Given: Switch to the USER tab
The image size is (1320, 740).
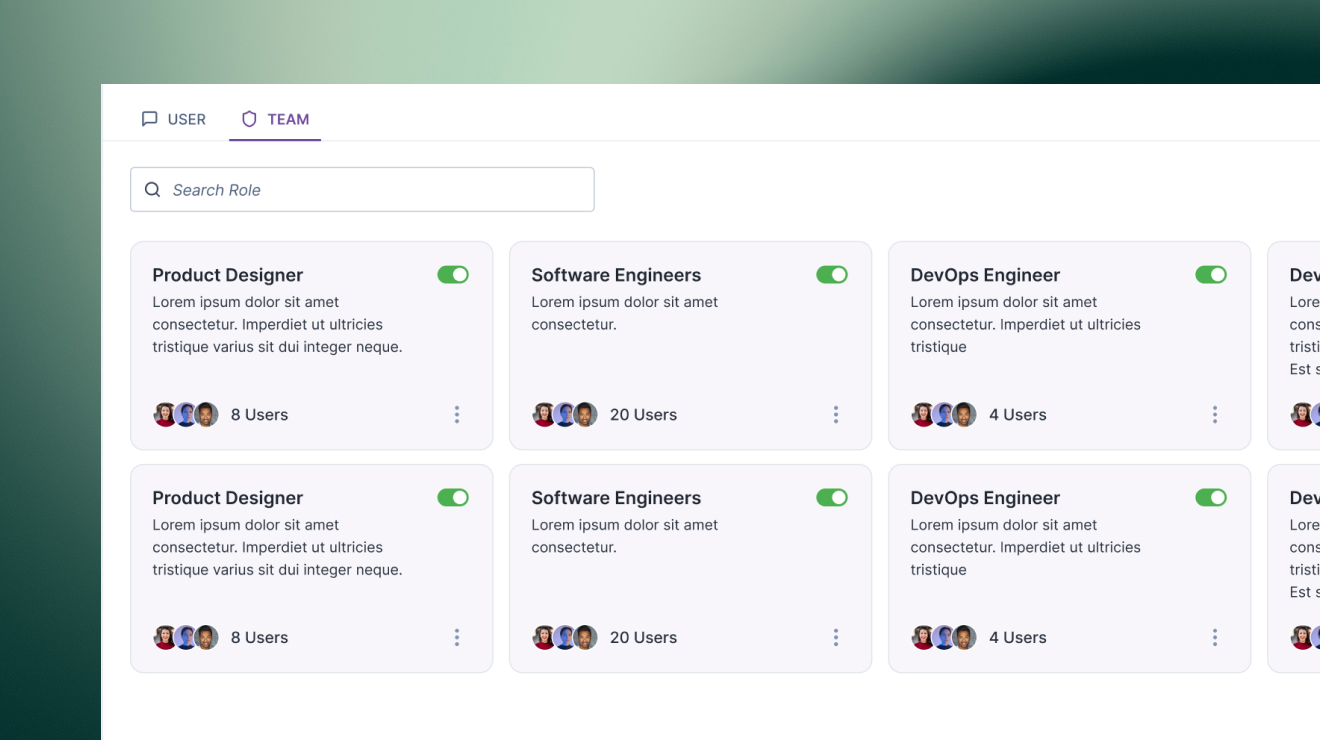Looking at the screenshot, I should pos(174,119).
